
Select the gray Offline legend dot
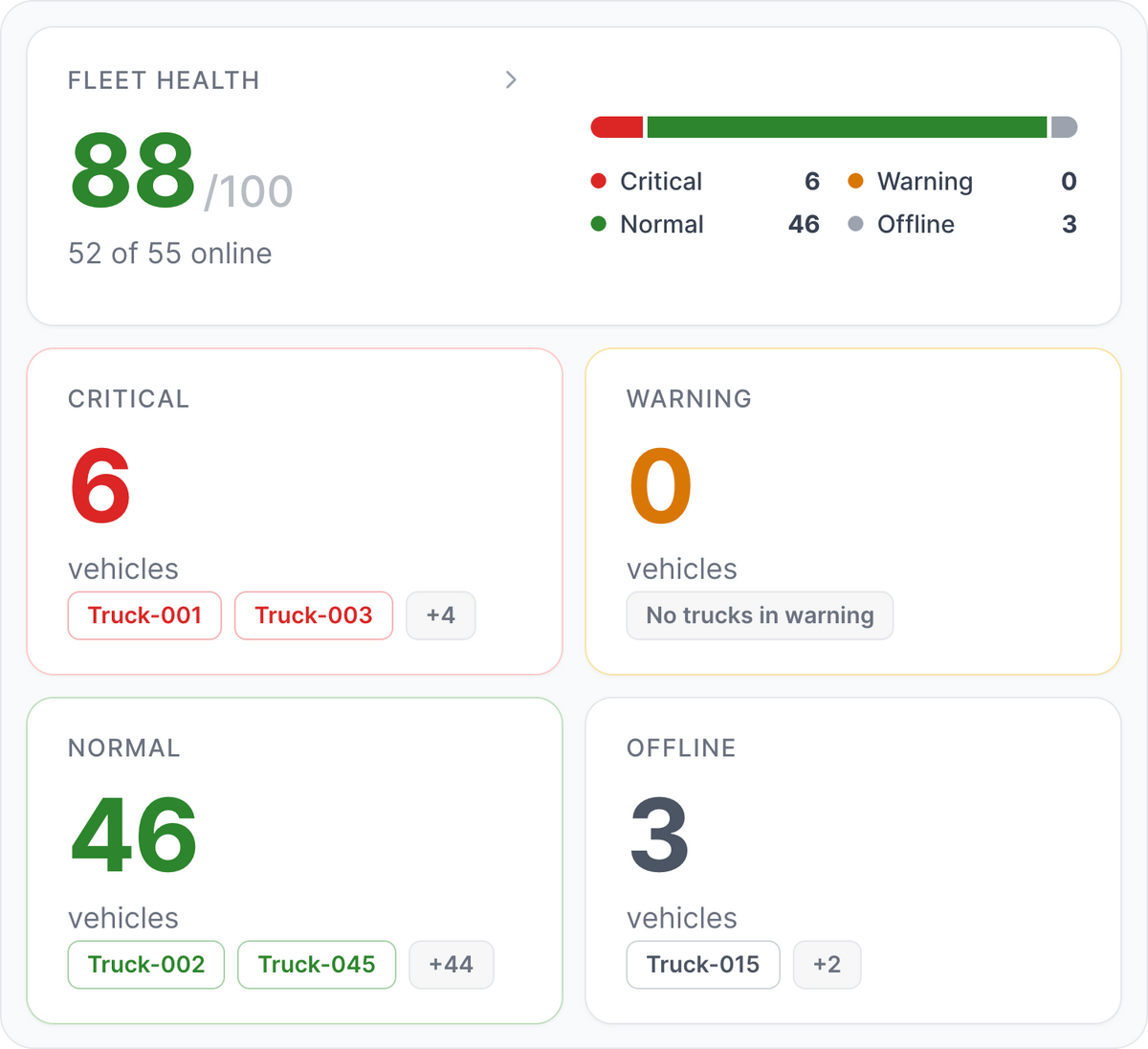coord(856,224)
